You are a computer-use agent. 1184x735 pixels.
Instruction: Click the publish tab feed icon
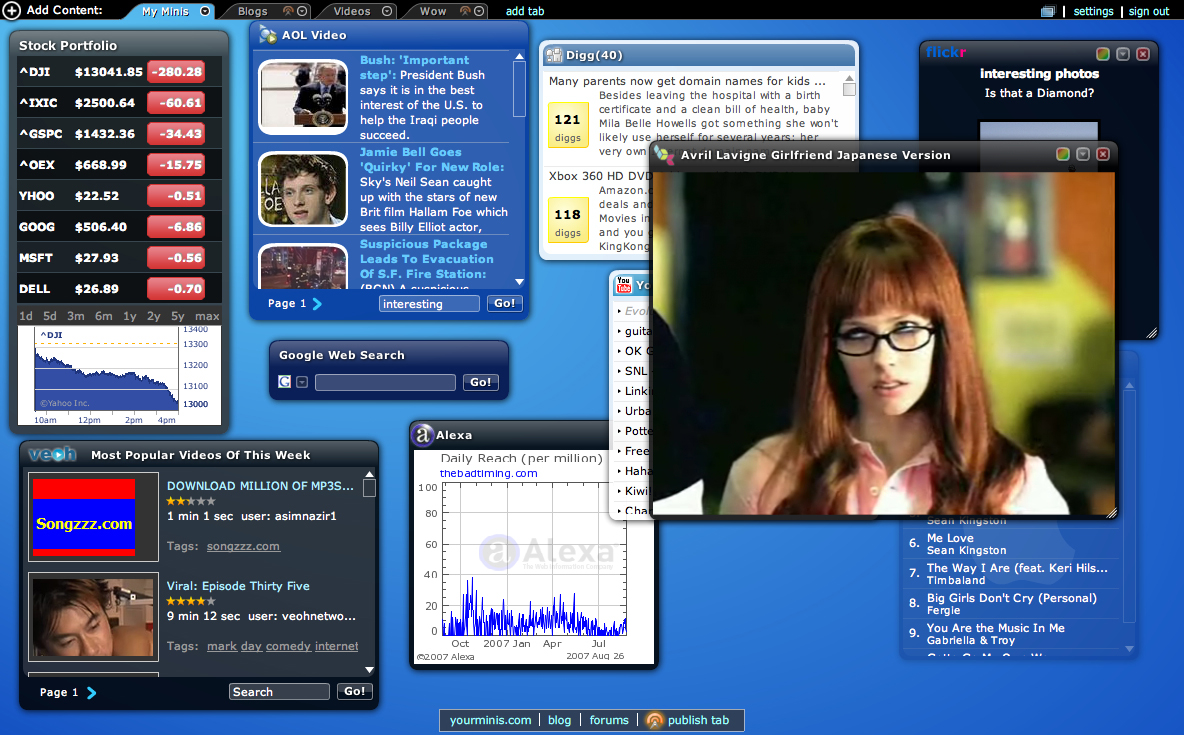pos(655,721)
